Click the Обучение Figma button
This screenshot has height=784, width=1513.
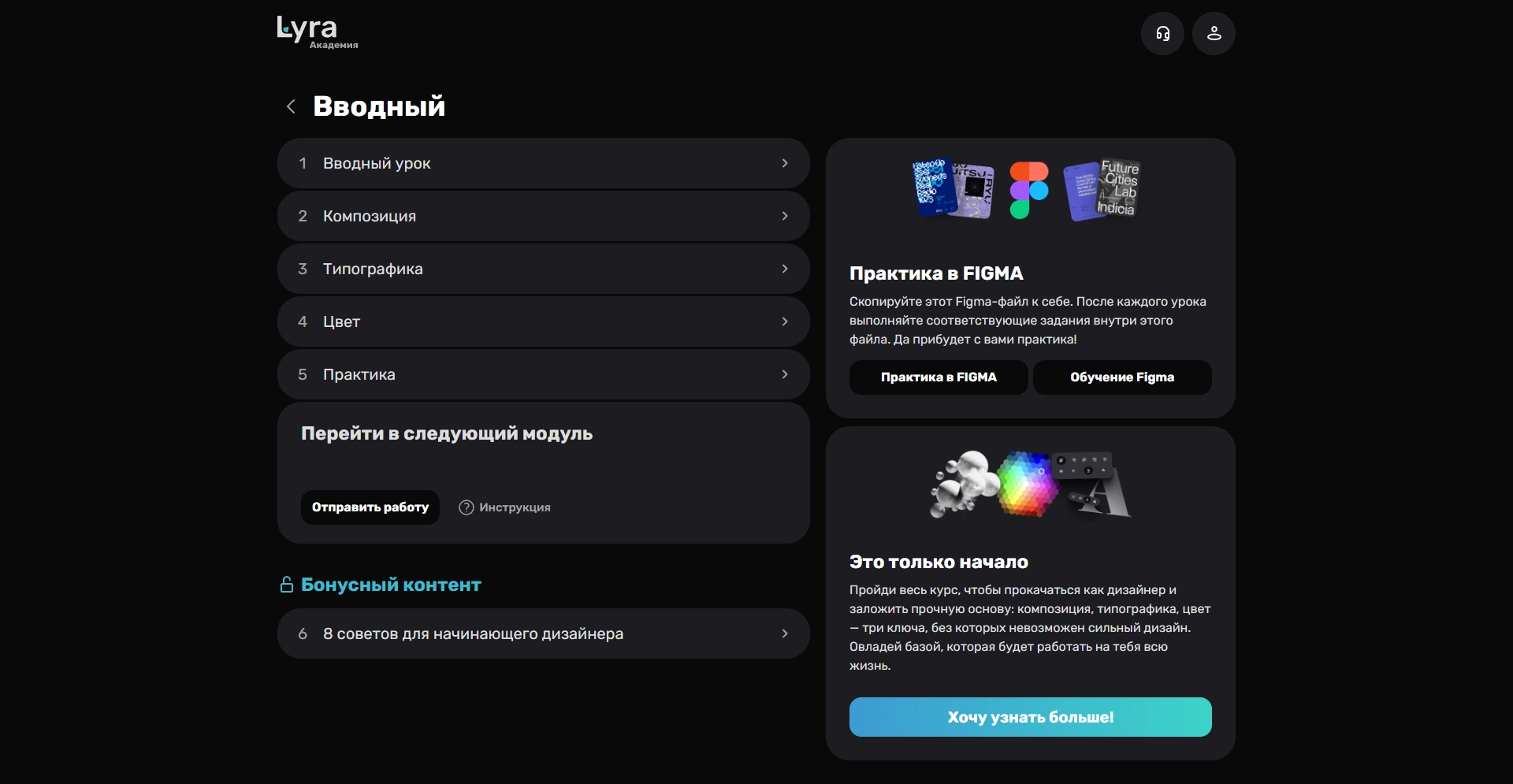pos(1122,377)
